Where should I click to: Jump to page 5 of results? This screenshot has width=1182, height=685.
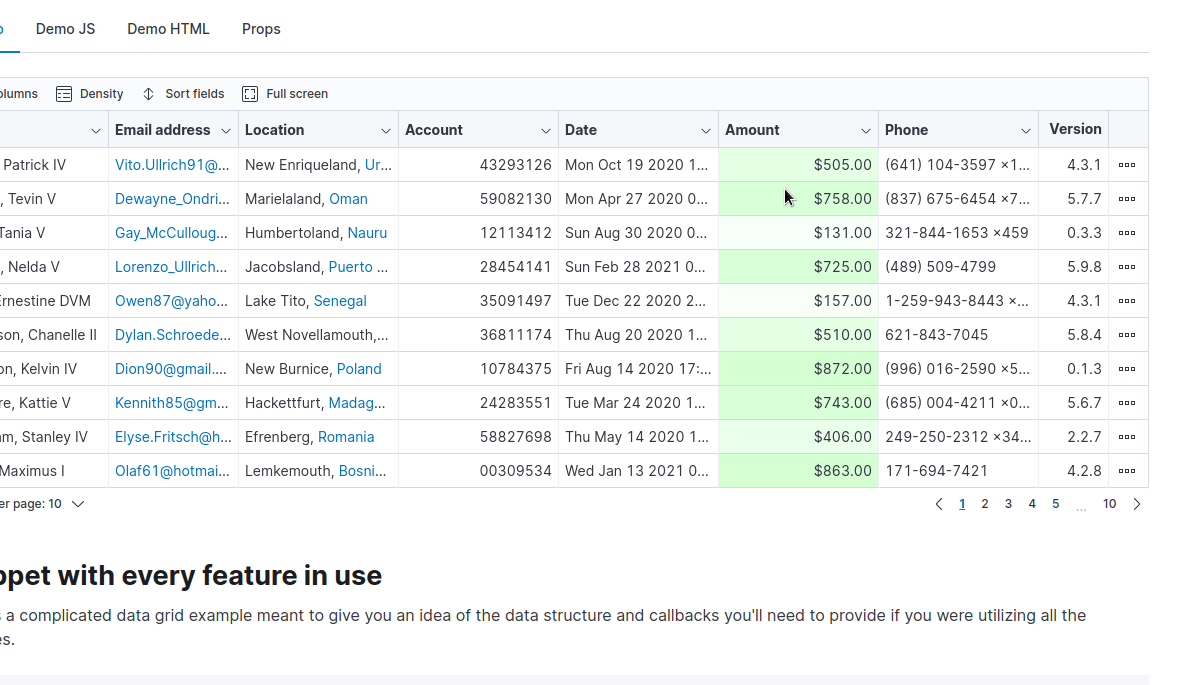[x=1056, y=504]
